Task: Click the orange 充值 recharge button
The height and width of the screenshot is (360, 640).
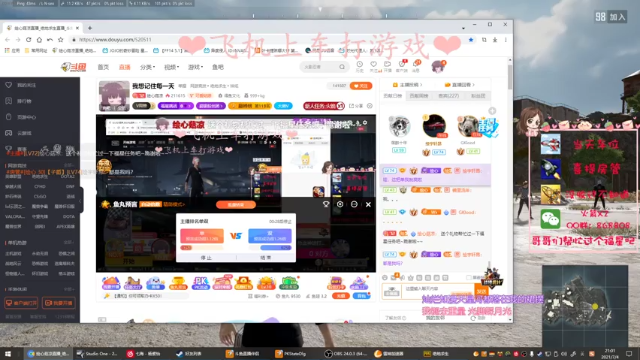Action: pyautogui.click(x=341, y=296)
